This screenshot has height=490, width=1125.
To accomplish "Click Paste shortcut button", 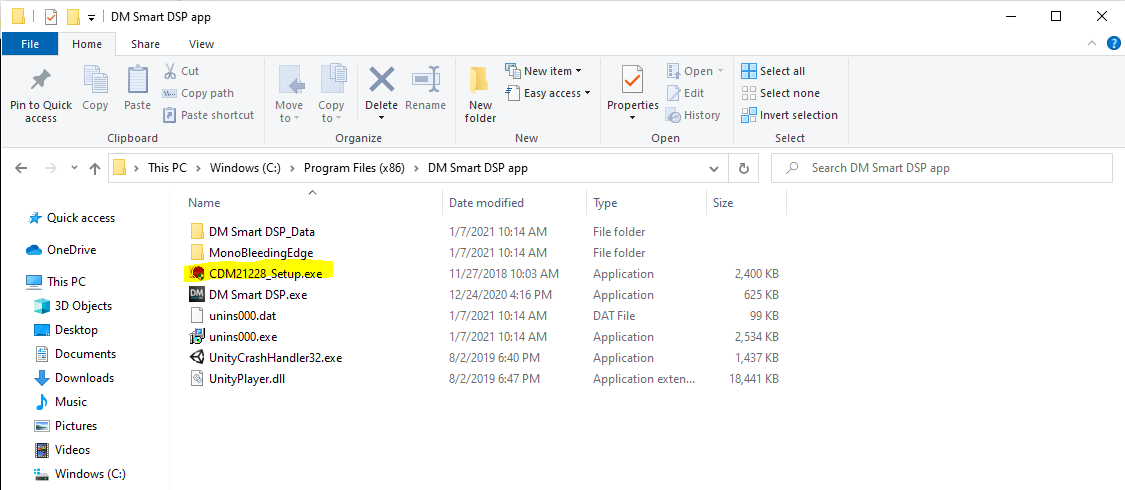I will (208, 115).
